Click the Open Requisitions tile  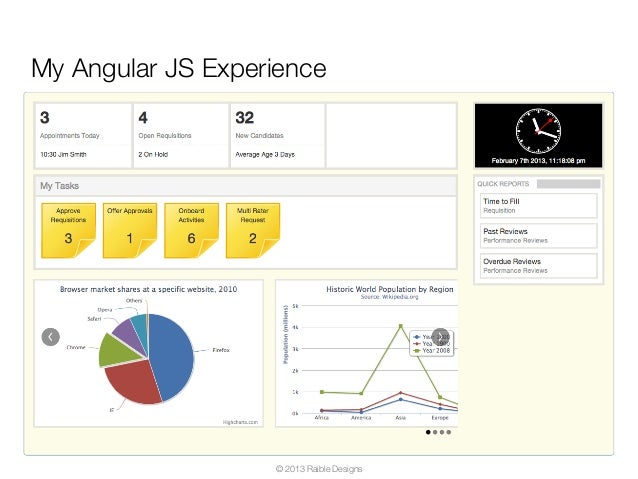(x=181, y=136)
